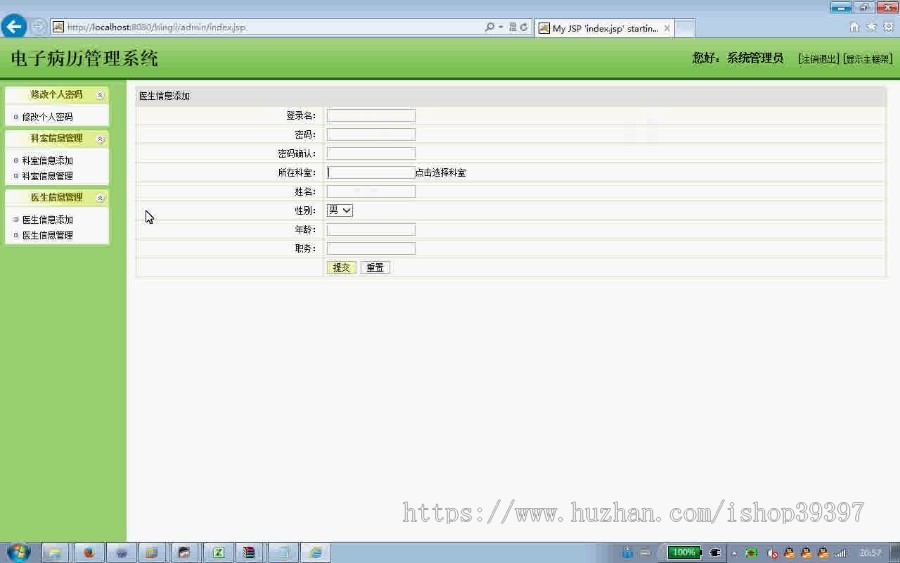Open browser Tools gear icon
The height and width of the screenshot is (563, 900).
click(x=888, y=27)
